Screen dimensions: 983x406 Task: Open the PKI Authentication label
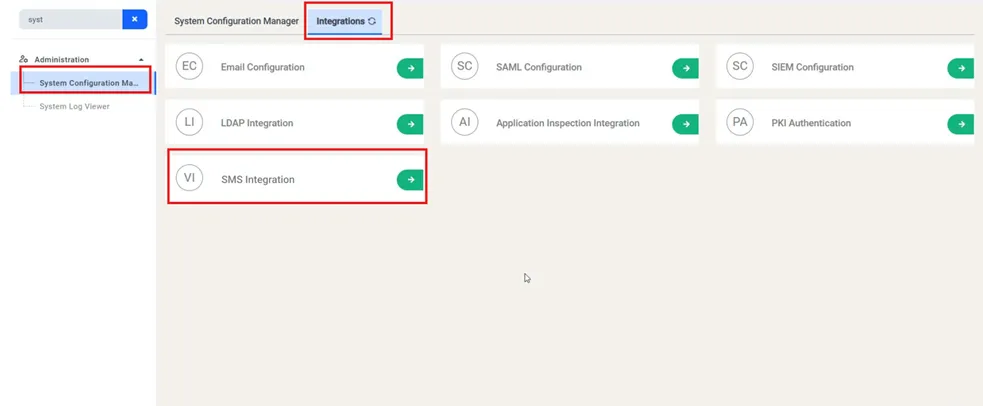click(x=811, y=123)
